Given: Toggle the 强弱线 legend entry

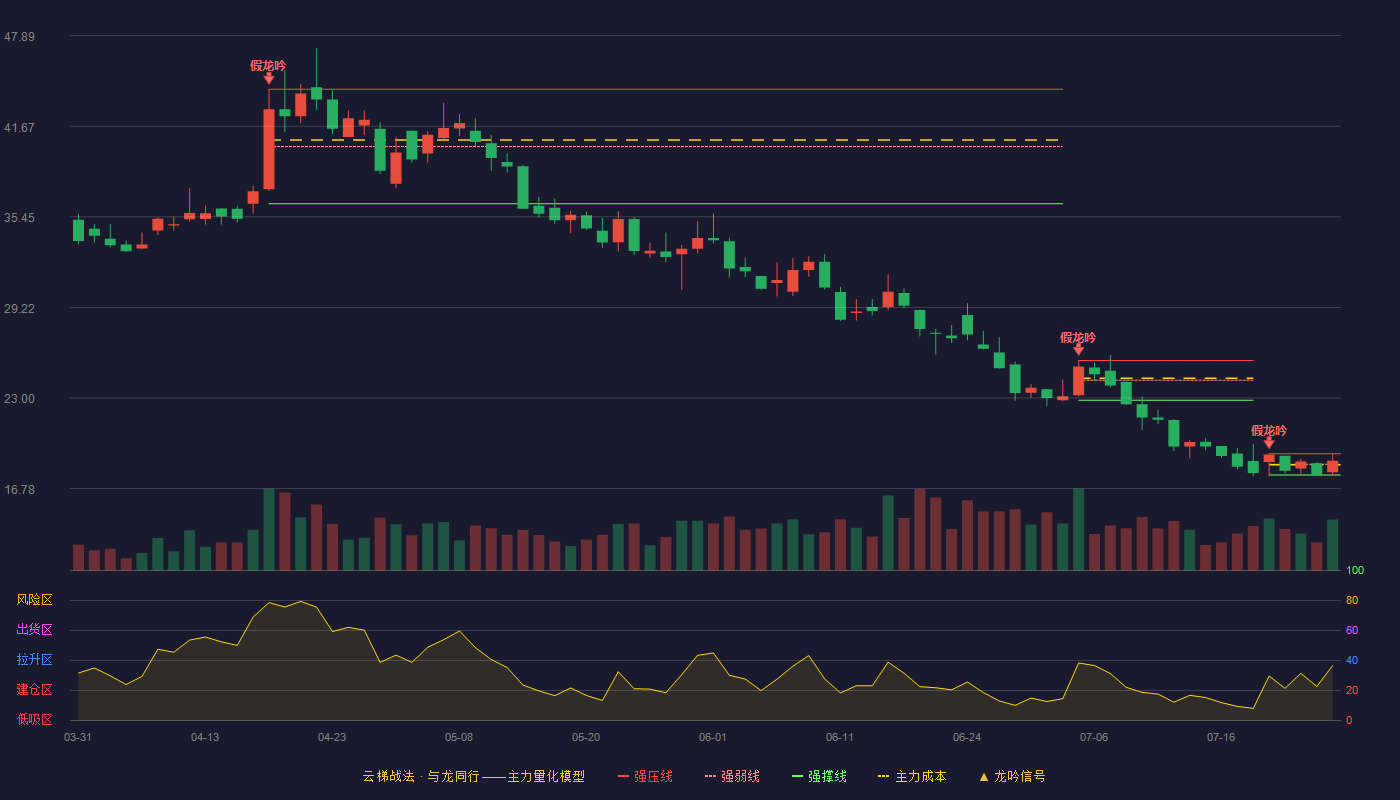Looking at the screenshot, I should click(732, 776).
